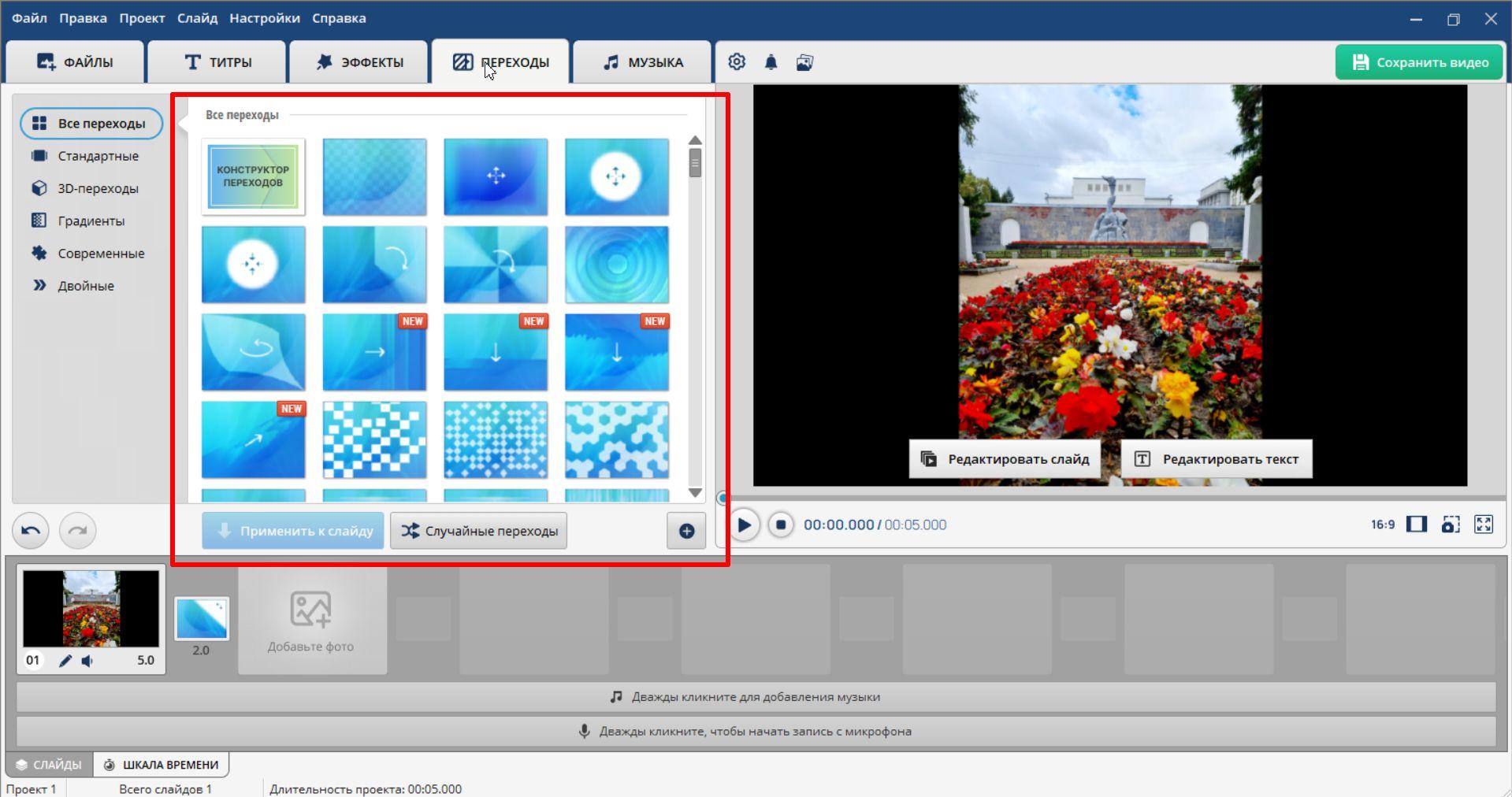This screenshot has height=797, width=1512.
Task: Click the notifications bell icon
Action: (771, 62)
